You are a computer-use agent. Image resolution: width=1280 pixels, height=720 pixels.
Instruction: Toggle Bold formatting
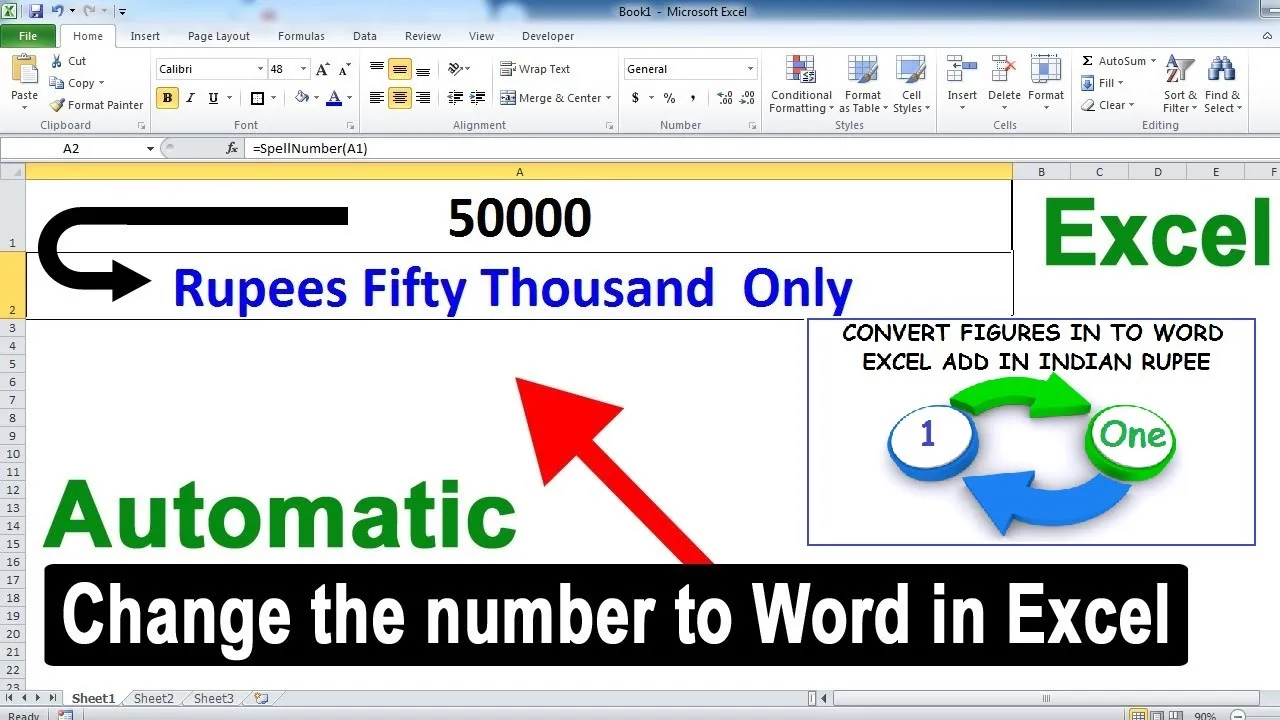[x=167, y=98]
